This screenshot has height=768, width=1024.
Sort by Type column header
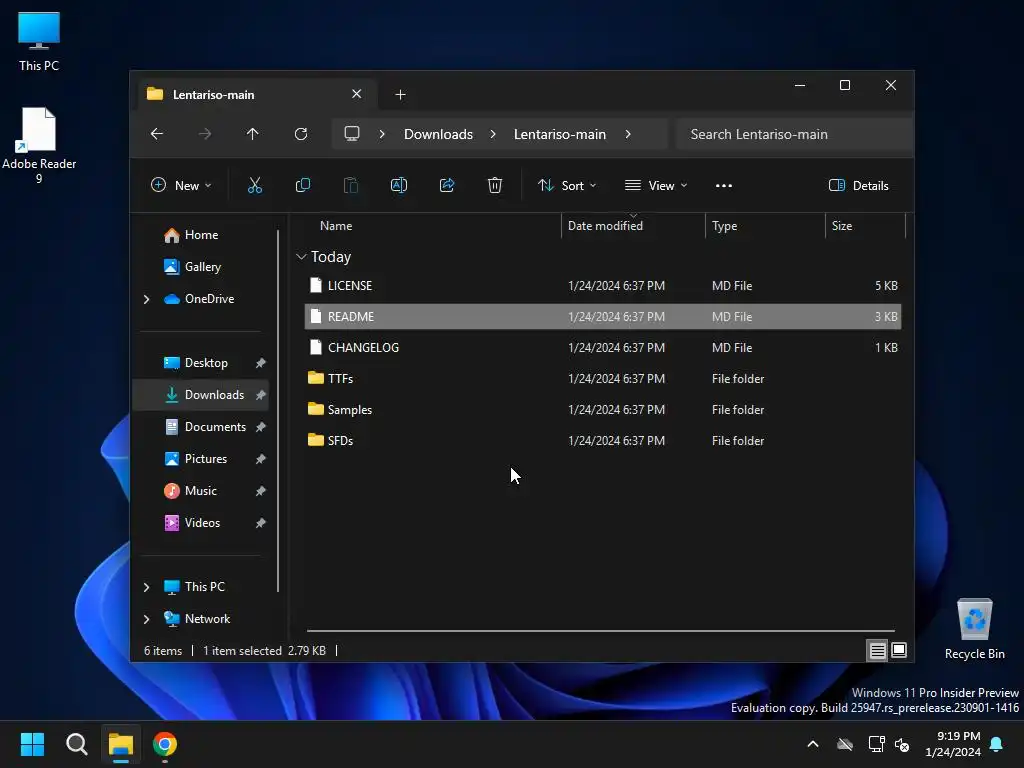click(765, 226)
